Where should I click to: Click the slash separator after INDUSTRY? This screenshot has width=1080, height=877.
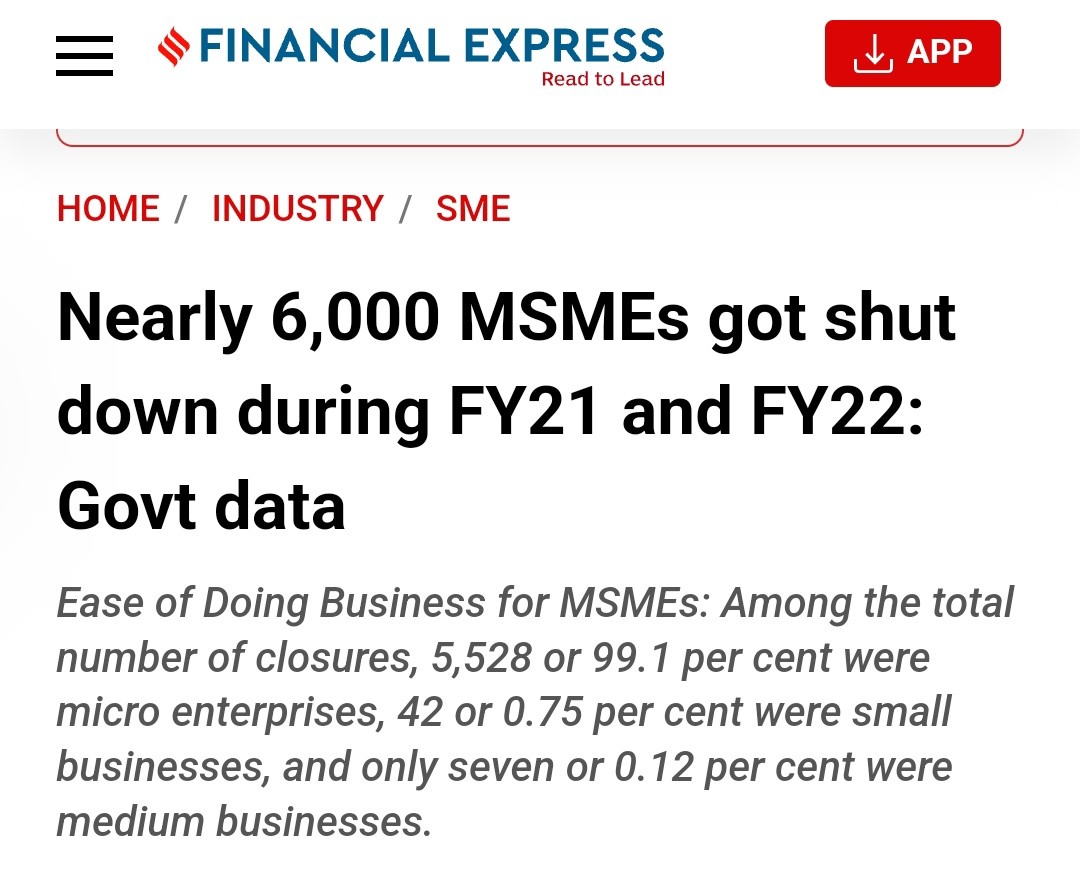click(406, 209)
